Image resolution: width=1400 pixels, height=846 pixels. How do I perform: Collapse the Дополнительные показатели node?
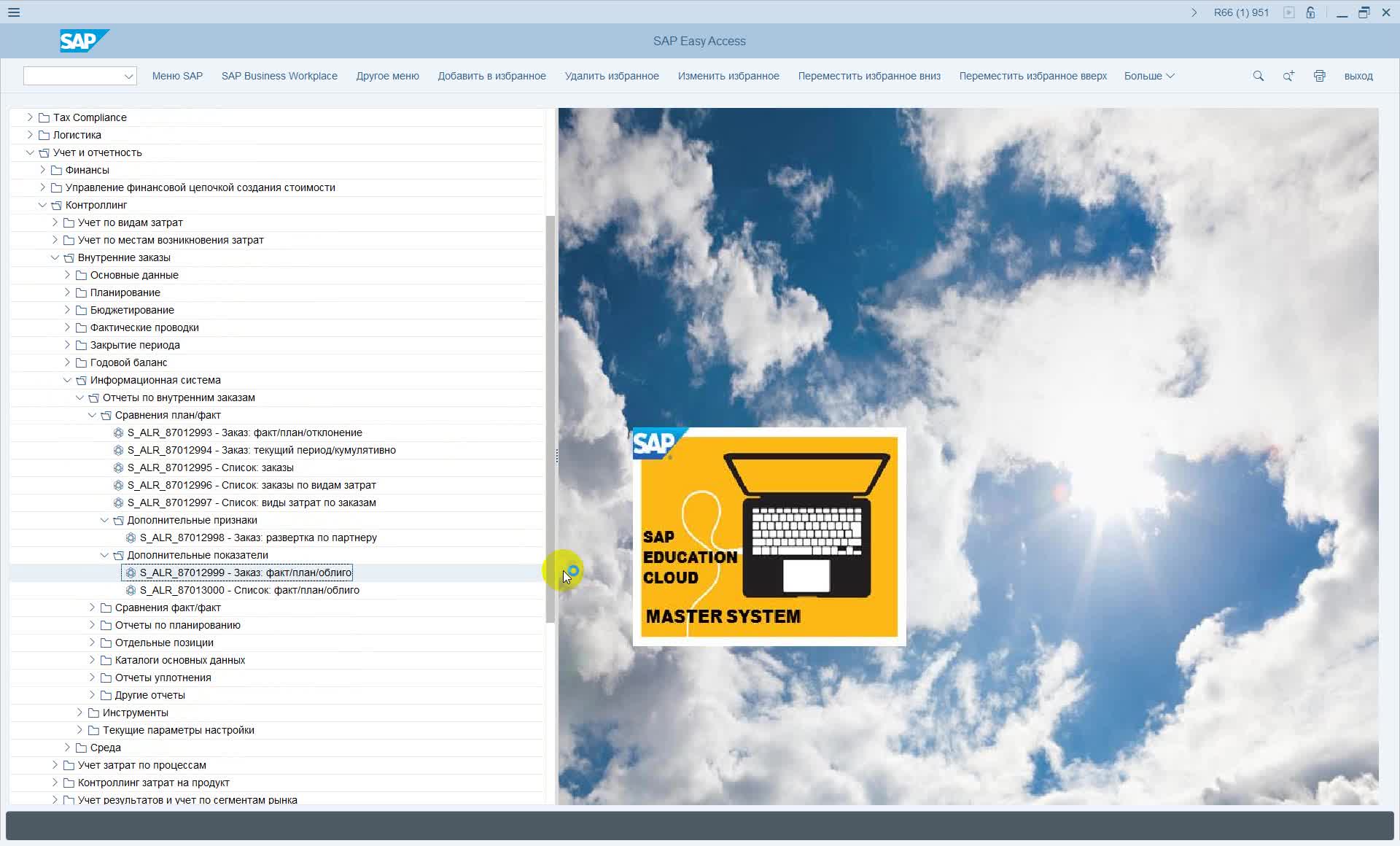[x=104, y=555]
